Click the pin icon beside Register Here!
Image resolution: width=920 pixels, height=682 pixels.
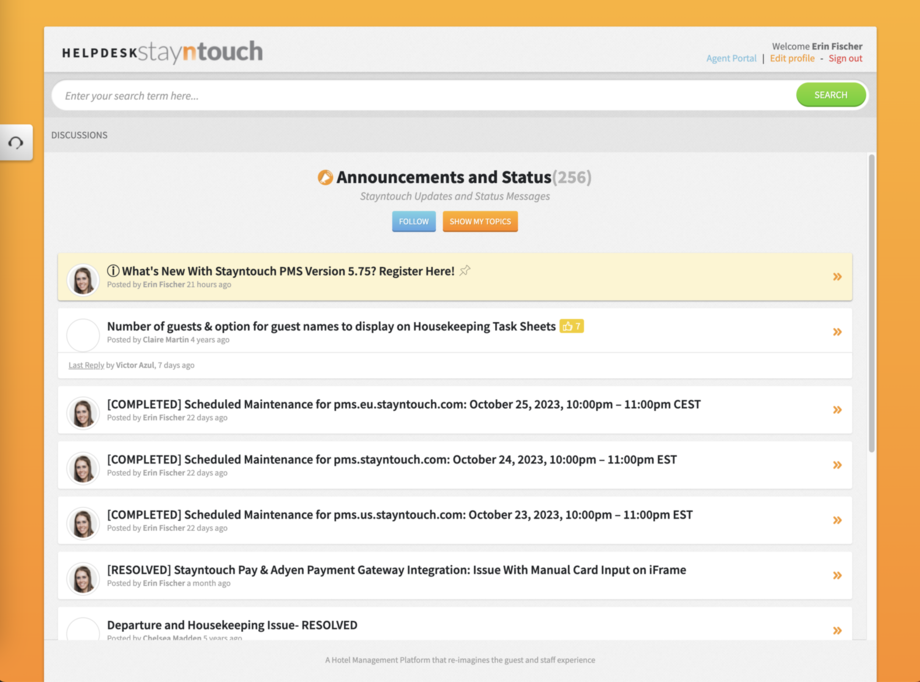pos(465,271)
